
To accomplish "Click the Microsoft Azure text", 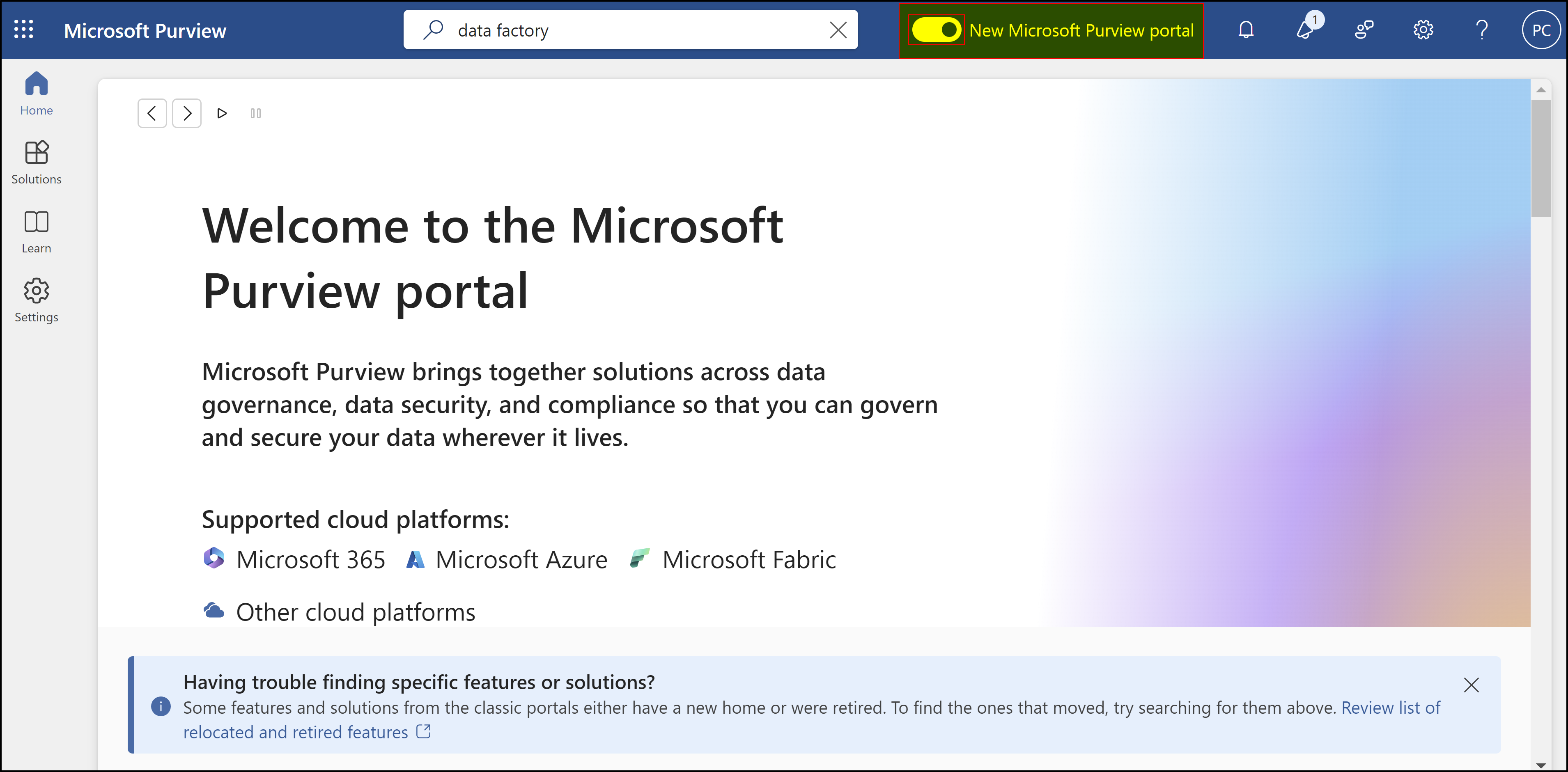I will (x=522, y=560).
